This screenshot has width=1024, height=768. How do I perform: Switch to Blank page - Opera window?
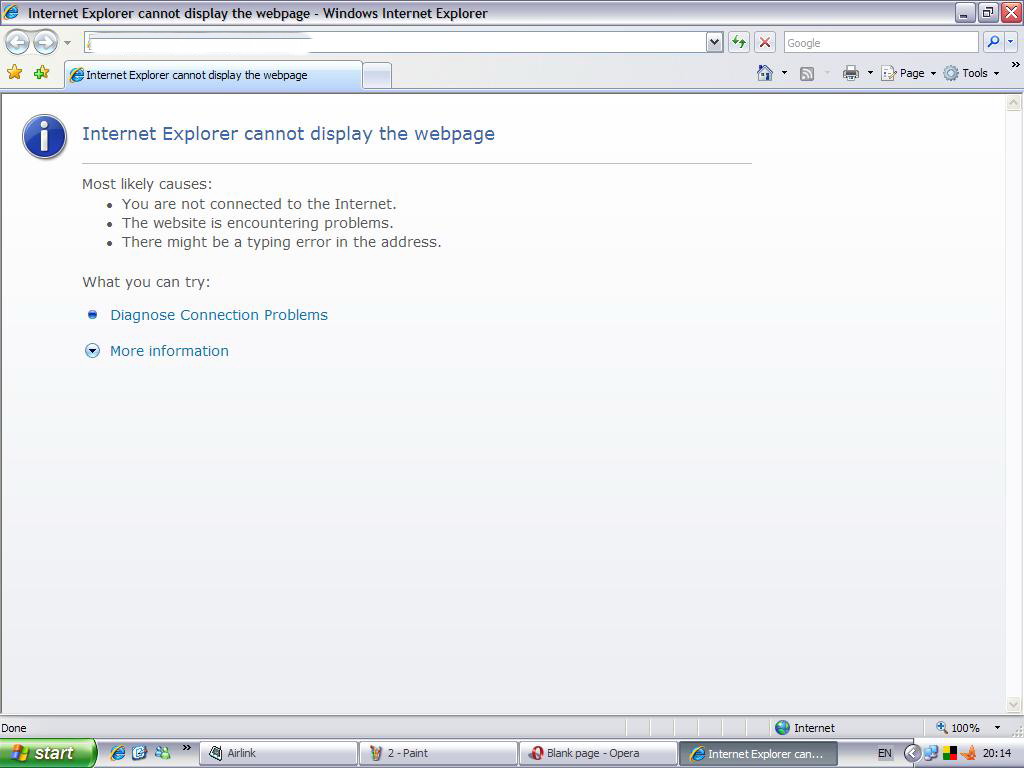[x=598, y=753]
